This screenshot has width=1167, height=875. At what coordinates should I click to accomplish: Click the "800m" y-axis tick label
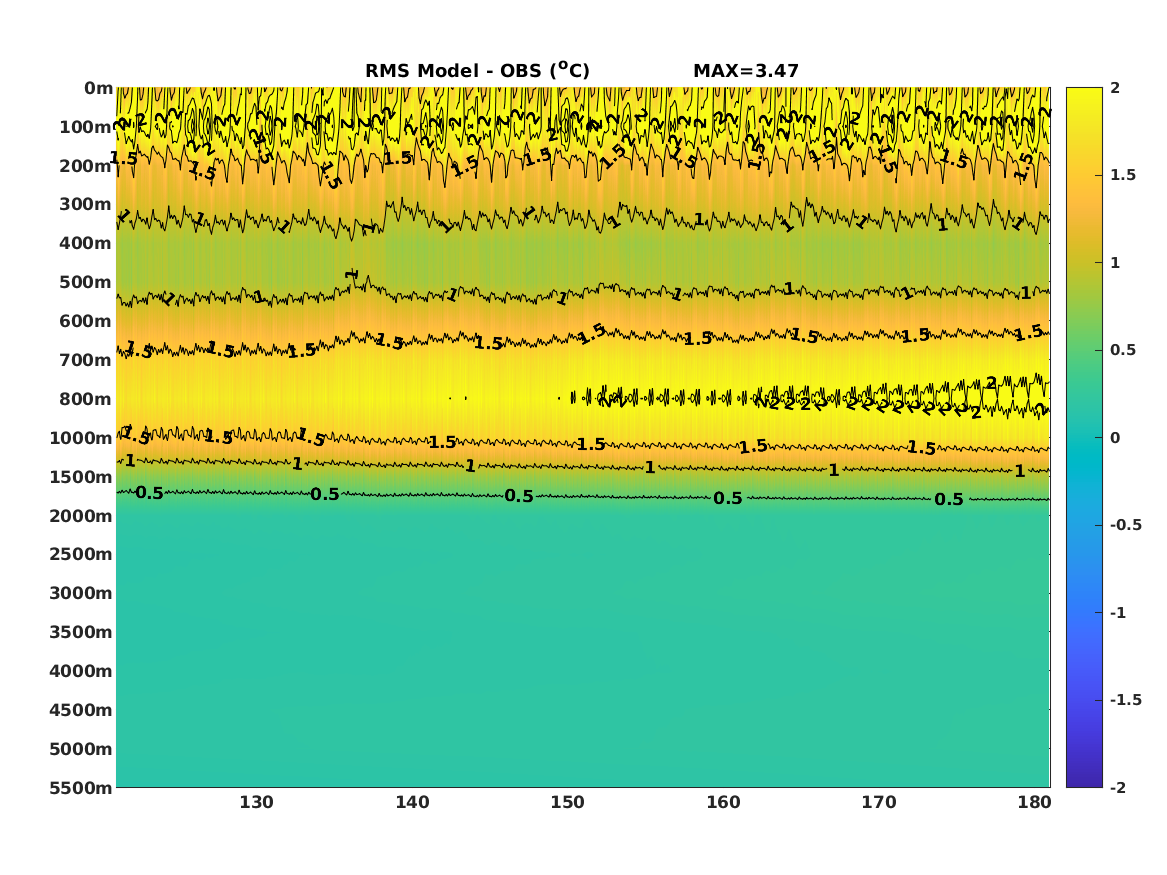86,400
